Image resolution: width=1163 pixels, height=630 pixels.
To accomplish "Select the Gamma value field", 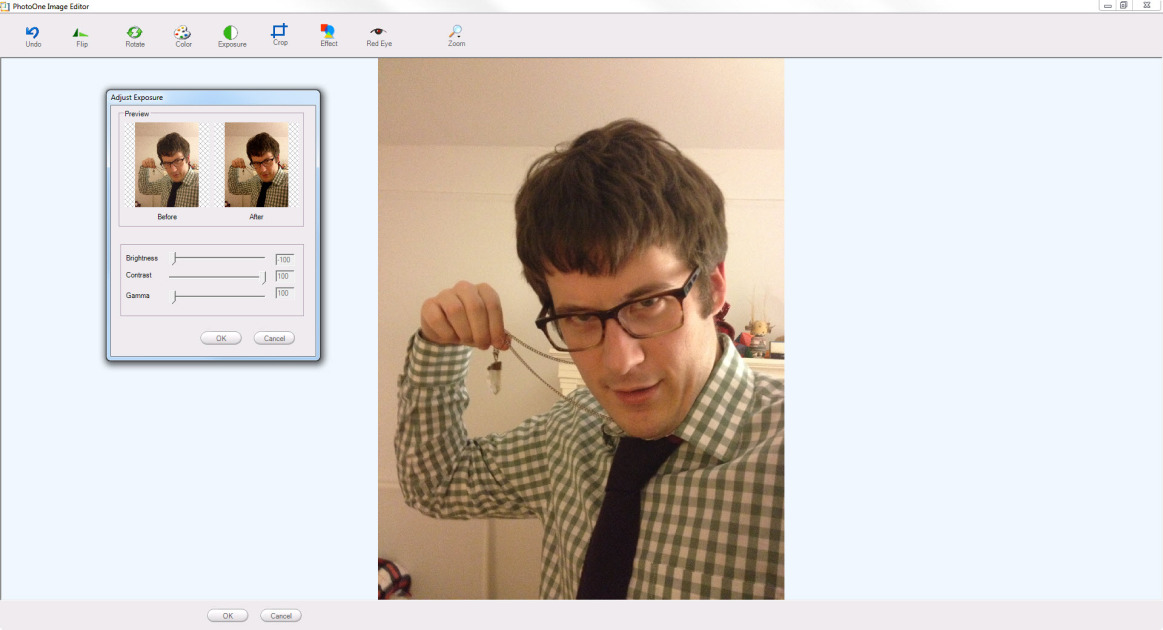I will [284, 293].
